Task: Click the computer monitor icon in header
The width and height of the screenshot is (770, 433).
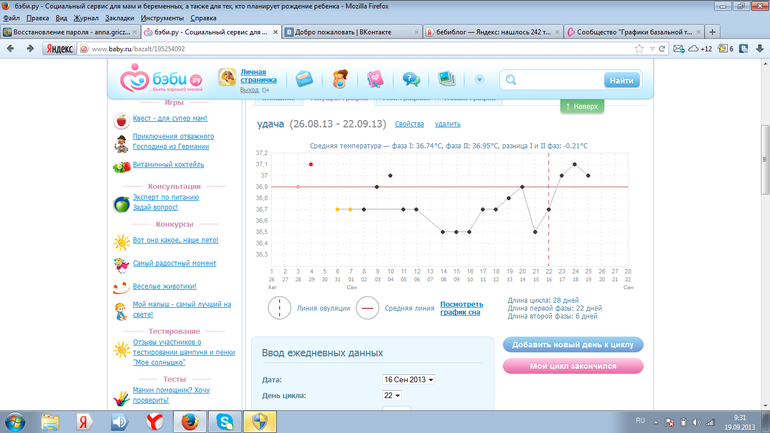Action: [x=446, y=79]
